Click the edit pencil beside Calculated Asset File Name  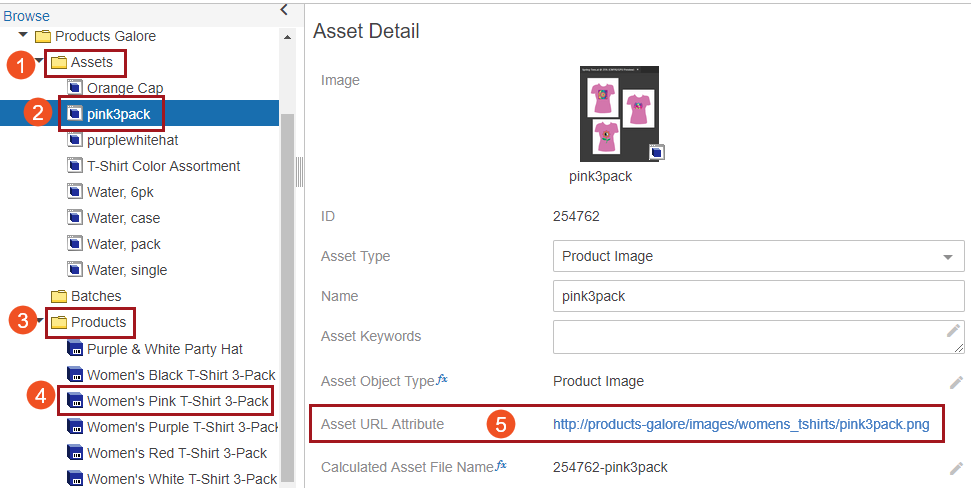coord(956,467)
